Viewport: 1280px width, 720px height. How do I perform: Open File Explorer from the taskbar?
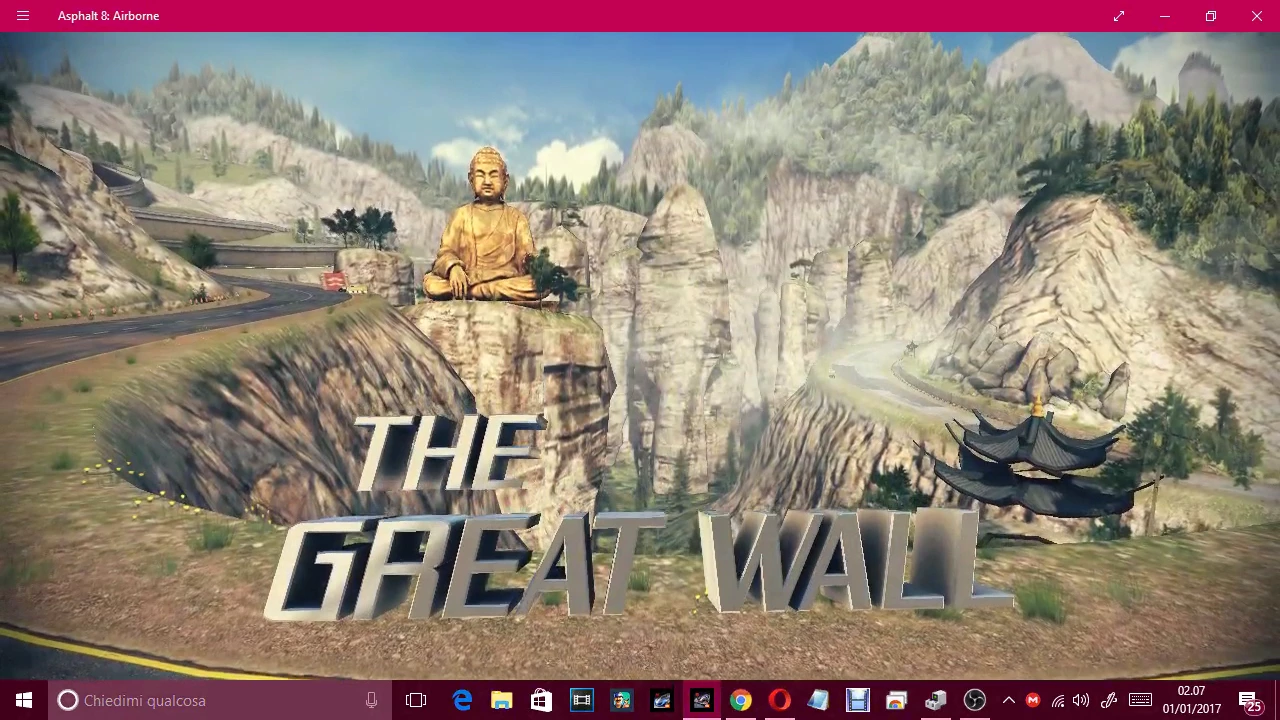coord(502,701)
